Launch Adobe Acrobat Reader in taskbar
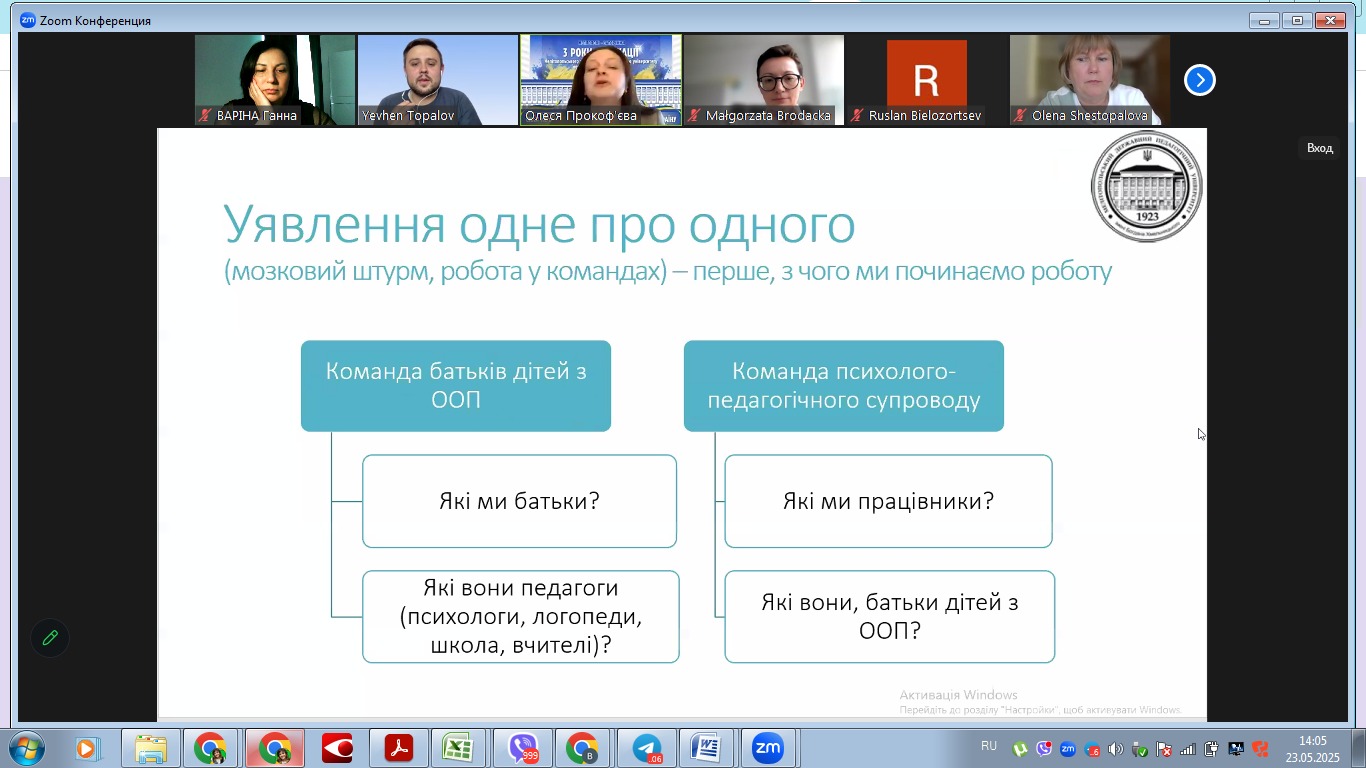Screen dimensions: 1366x768 coord(399,748)
